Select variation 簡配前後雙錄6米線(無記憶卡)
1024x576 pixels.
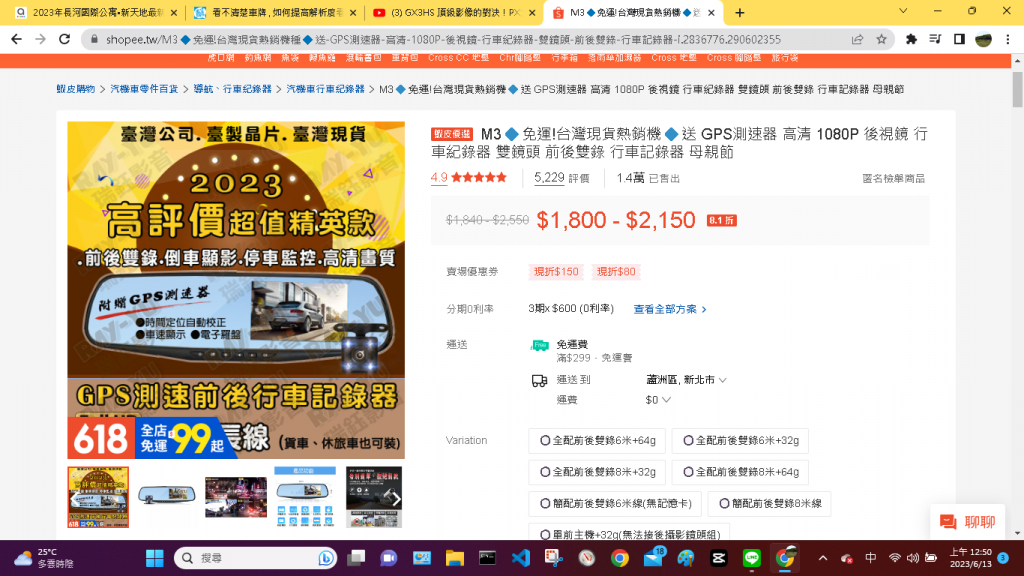615,504
